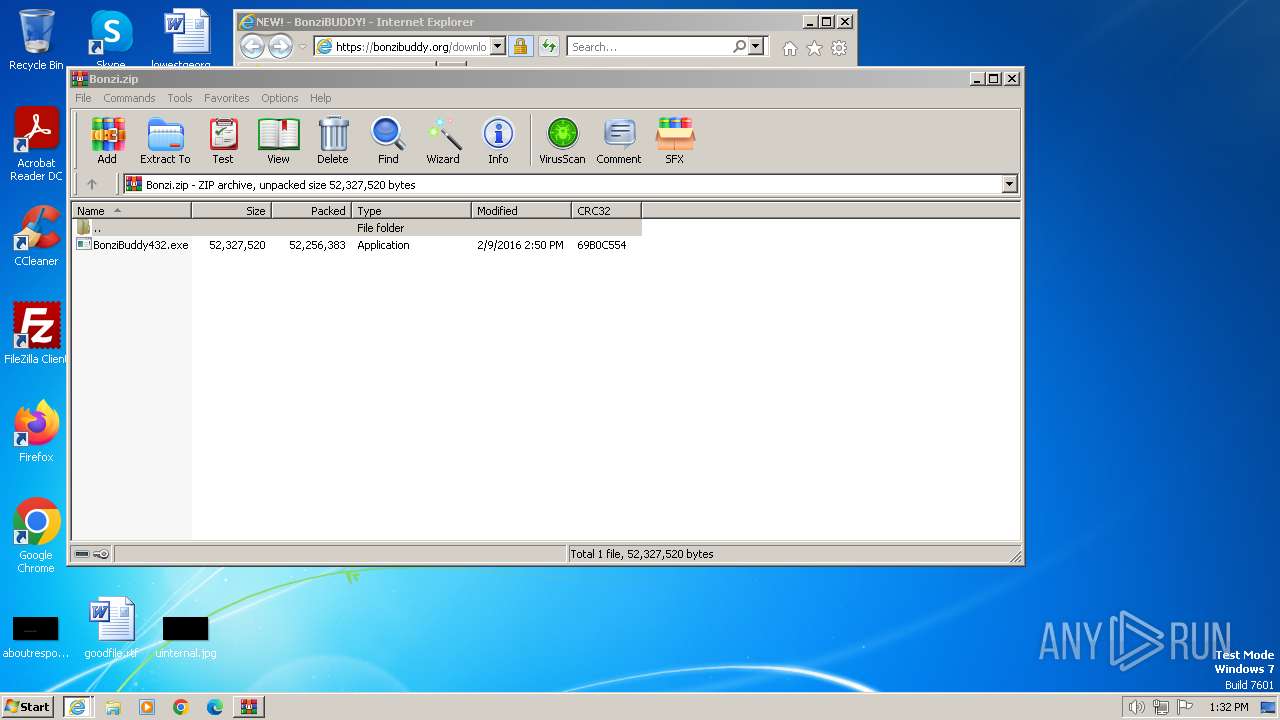This screenshot has height=720, width=1280.
Task: Add an archive Comment
Action: tap(619, 141)
